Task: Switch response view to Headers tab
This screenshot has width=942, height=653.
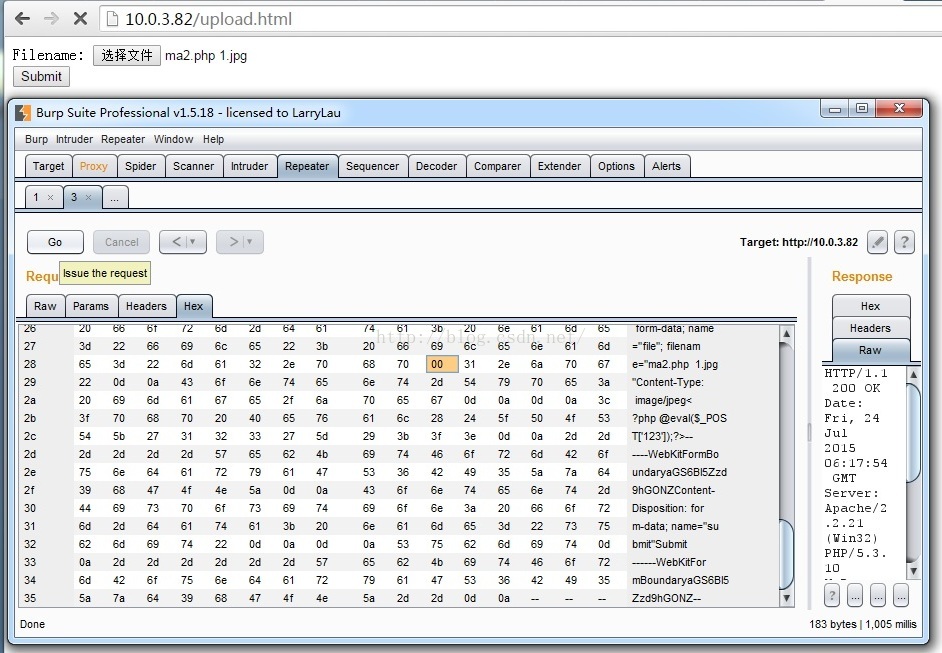Action: coord(871,328)
